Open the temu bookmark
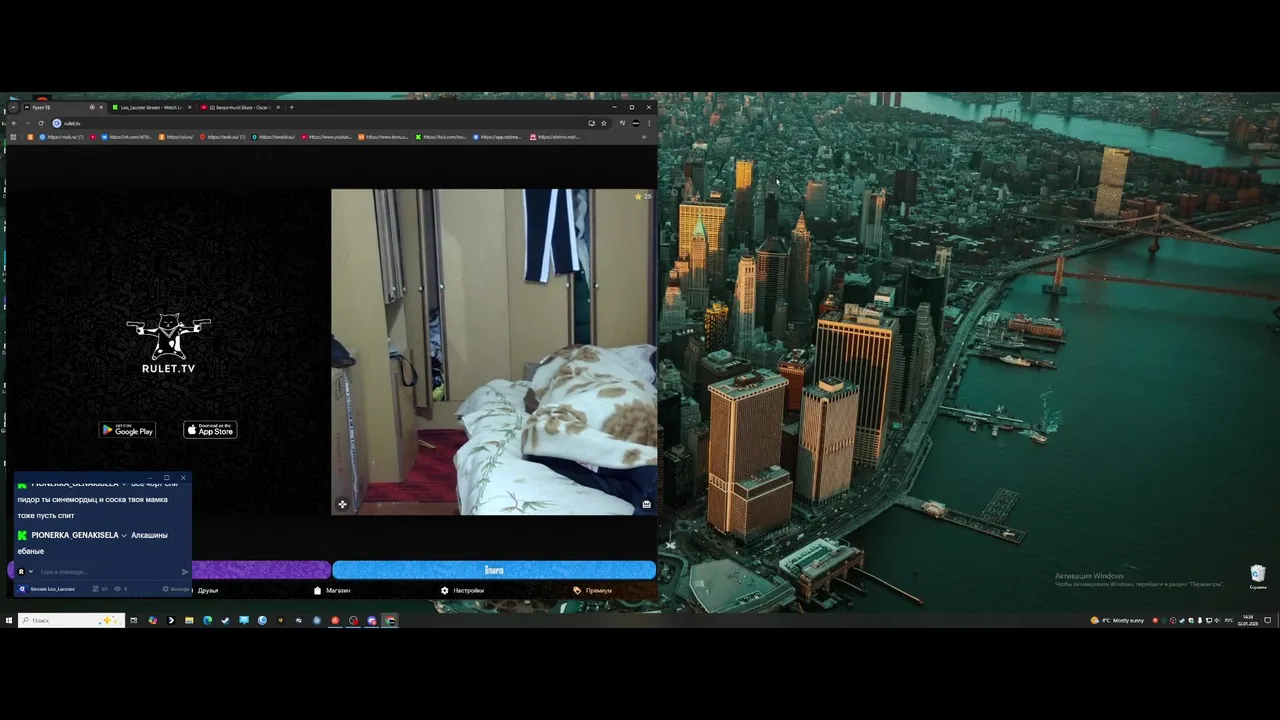The height and width of the screenshot is (720, 1280). 384,137
